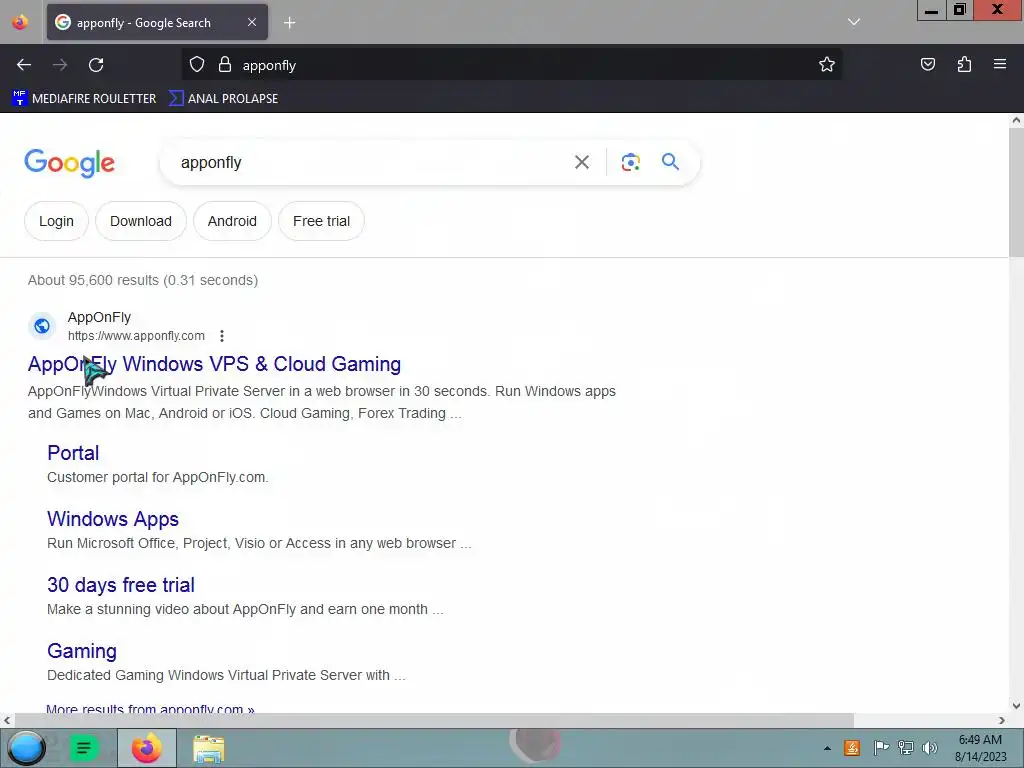This screenshot has width=1024, height=768.
Task: Open tracking protection shield icon
Action: 197,65
